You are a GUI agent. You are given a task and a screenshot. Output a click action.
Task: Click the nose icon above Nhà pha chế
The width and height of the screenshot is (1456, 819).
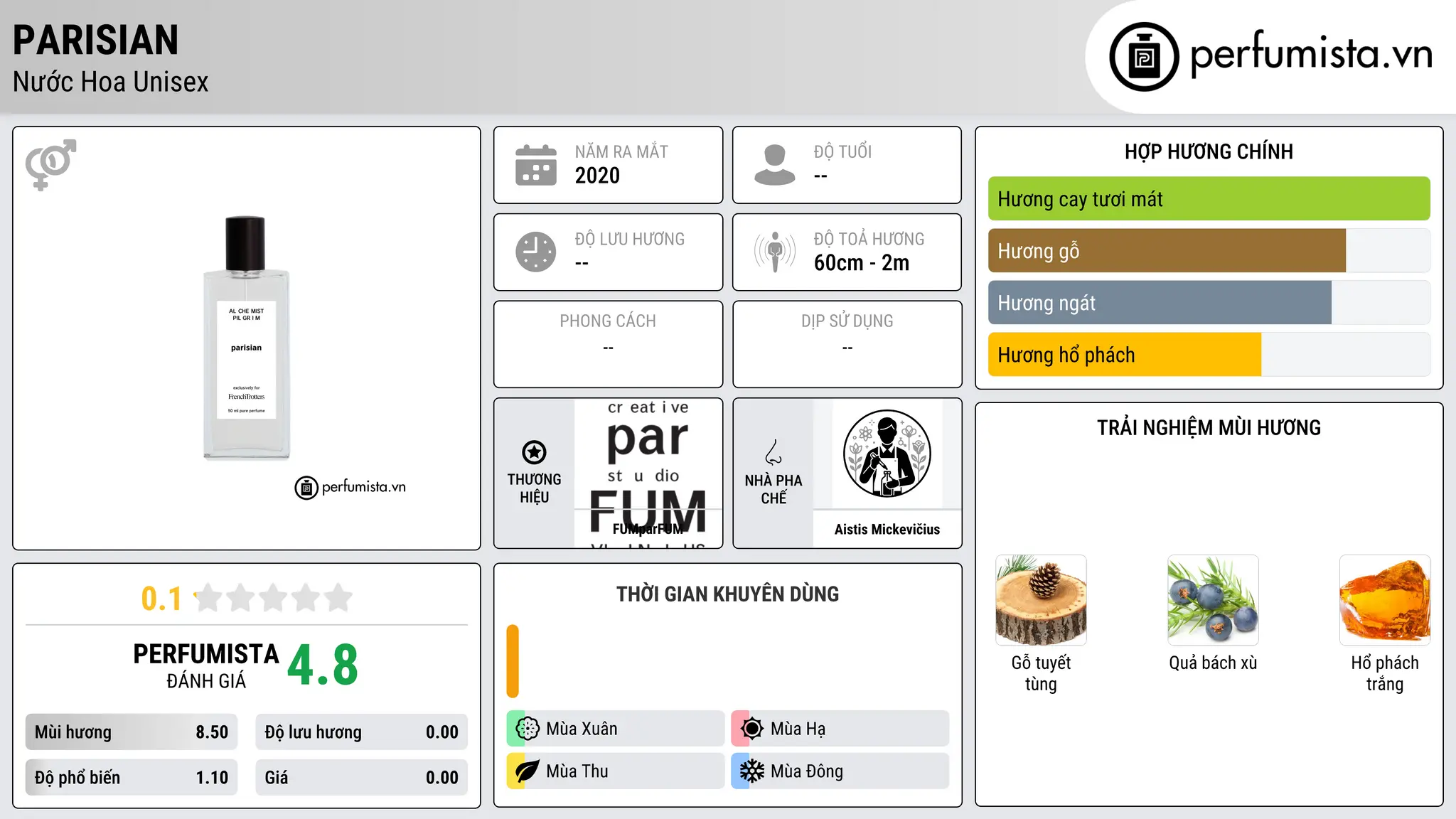(x=773, y=452)
